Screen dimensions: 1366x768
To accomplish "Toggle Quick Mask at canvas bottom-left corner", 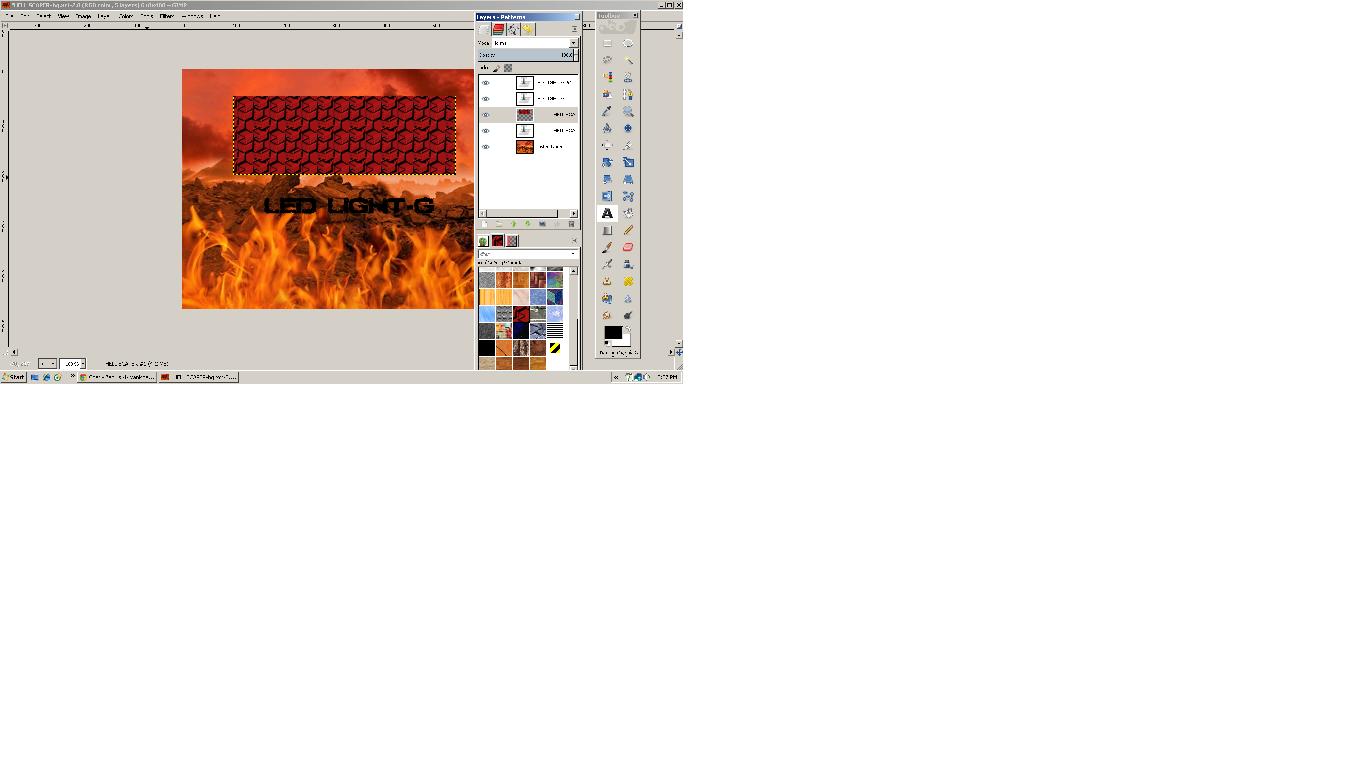I will pyautogui.click(x=4, y=352).
